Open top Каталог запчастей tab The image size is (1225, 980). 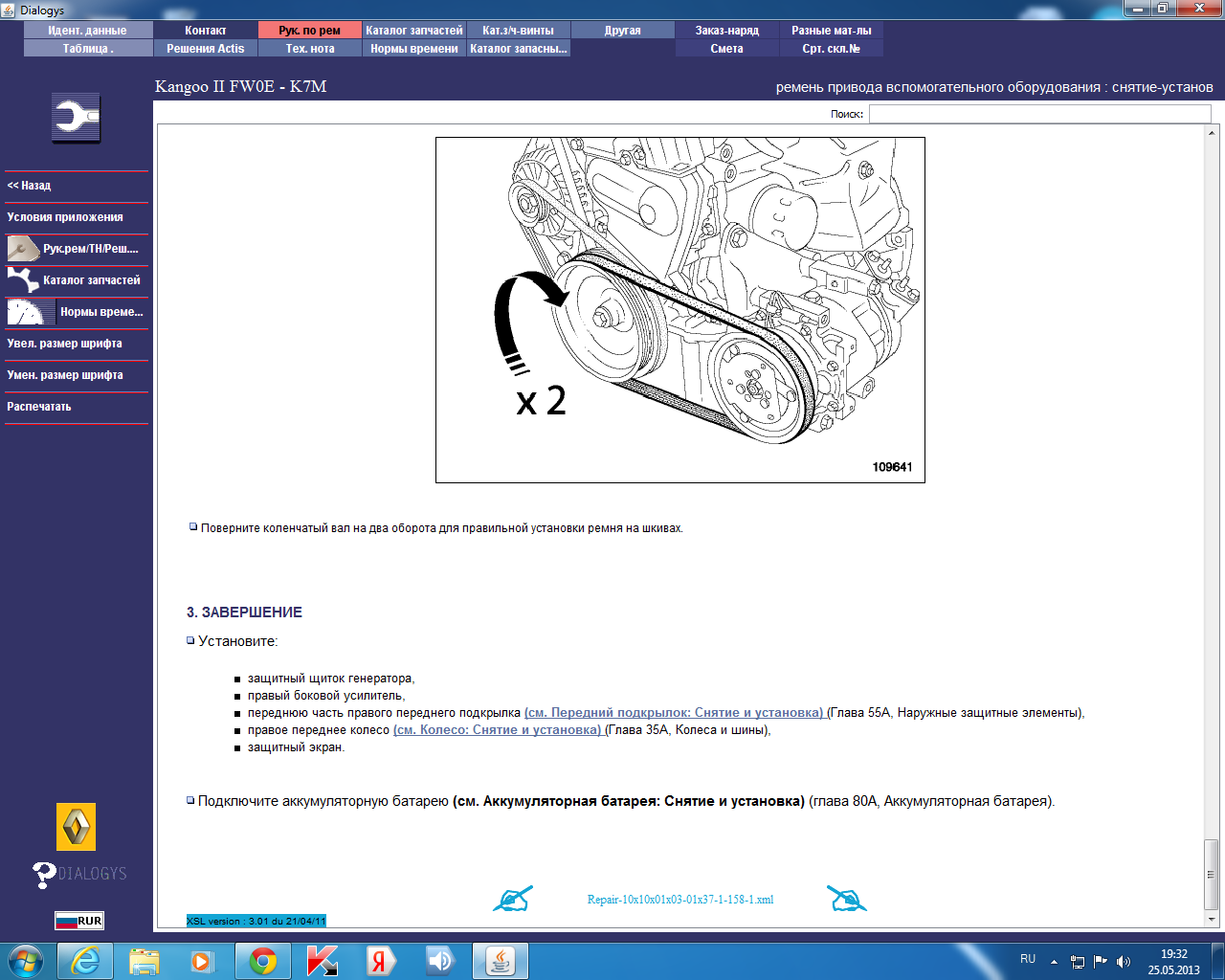(x=414, y=31)
